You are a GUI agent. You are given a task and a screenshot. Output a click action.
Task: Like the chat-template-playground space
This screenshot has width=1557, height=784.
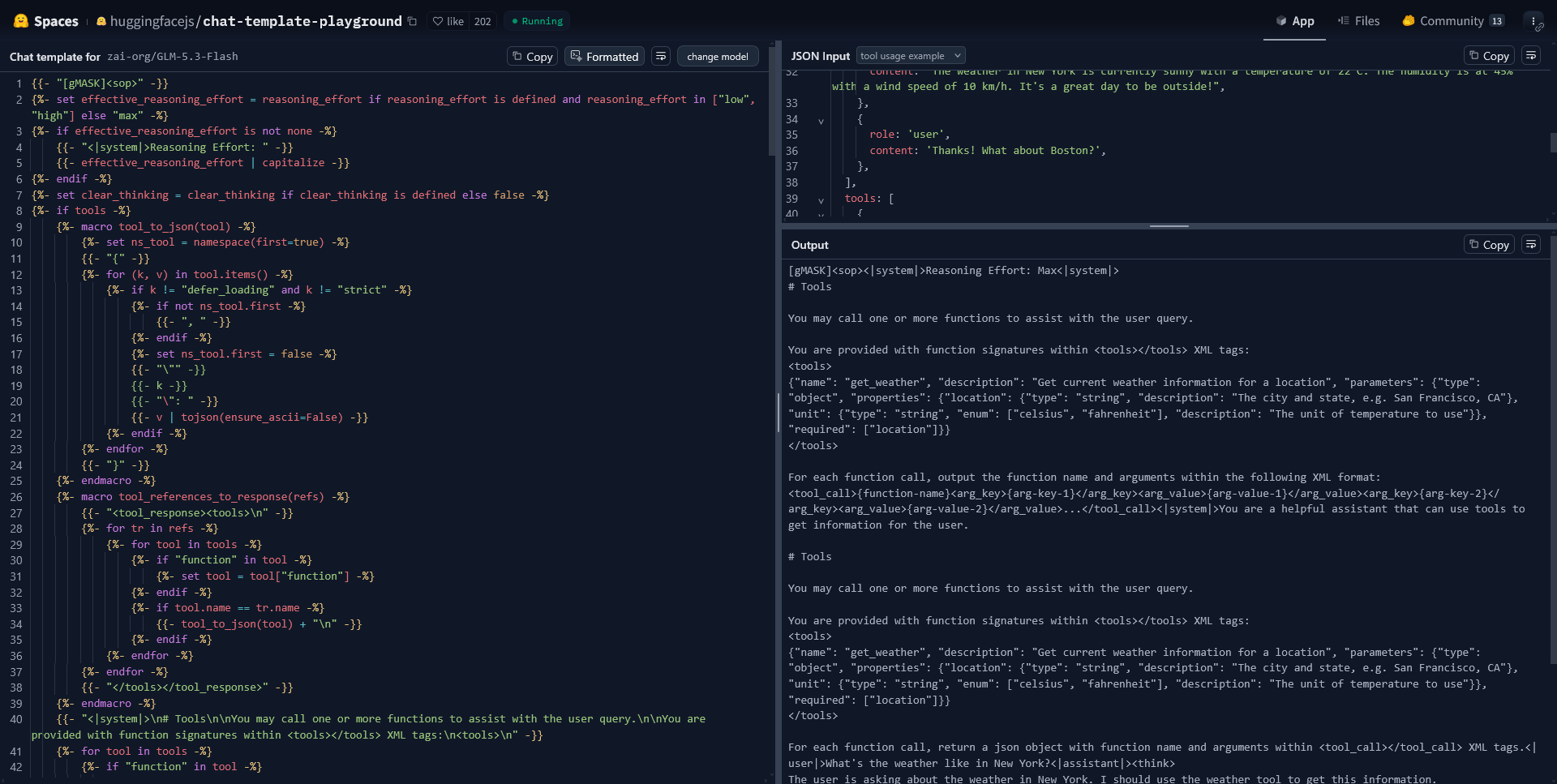pyautogui.click(x=448, y=21)
